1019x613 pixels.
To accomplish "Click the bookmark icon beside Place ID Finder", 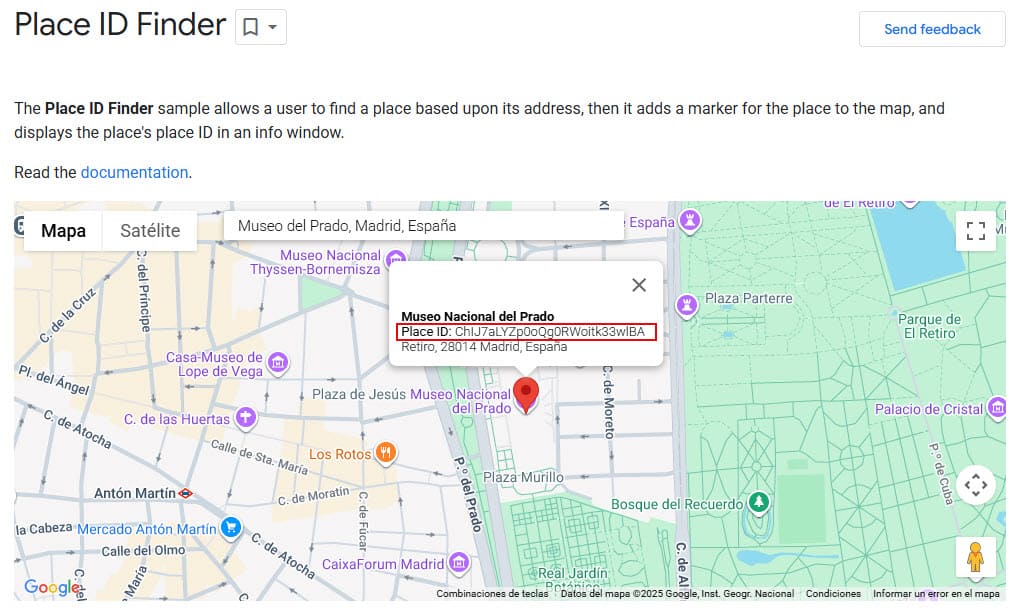I will point(250,27).
